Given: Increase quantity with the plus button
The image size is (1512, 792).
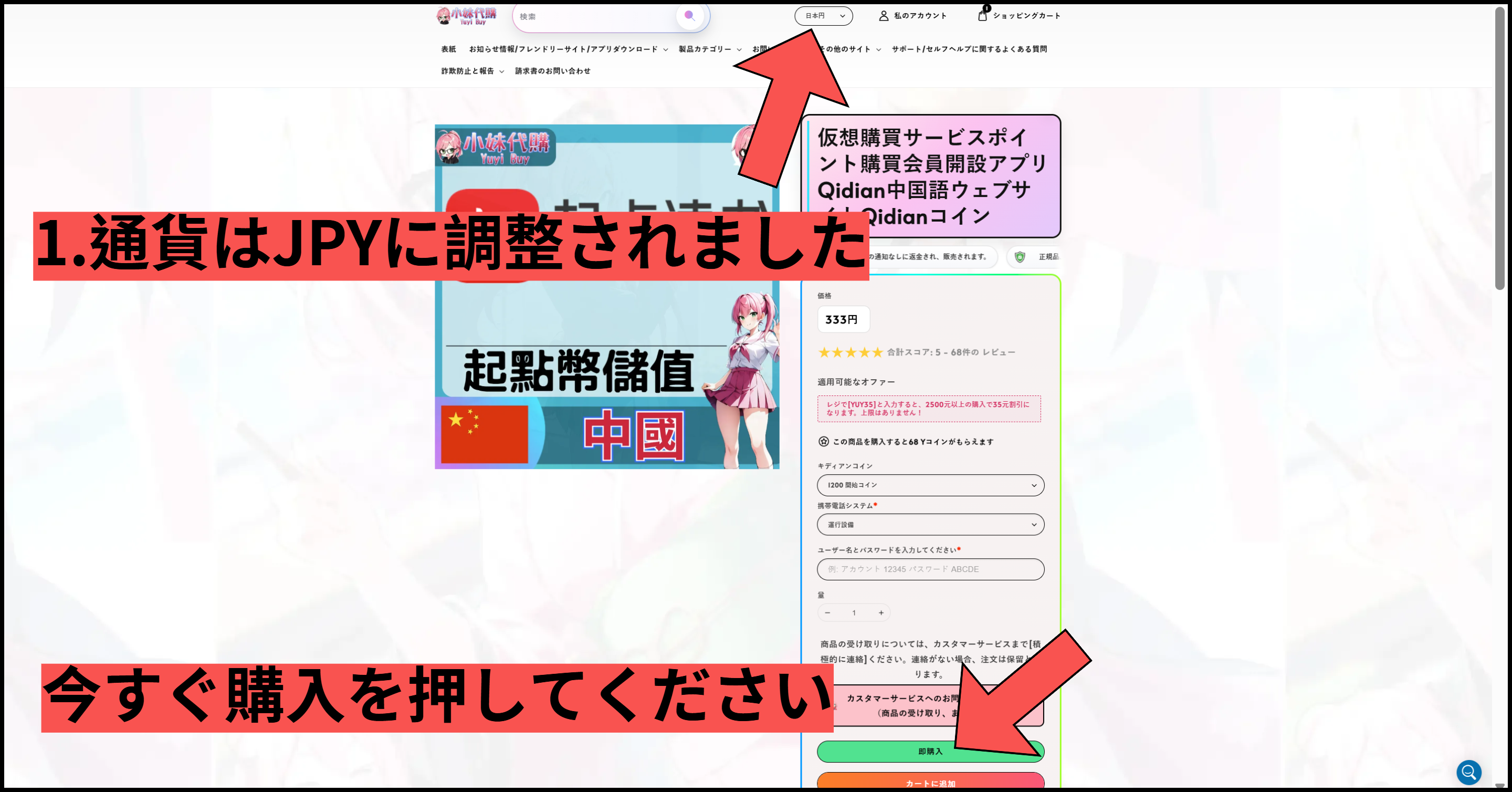Looking at the screenshot, I should coord(881,612).
